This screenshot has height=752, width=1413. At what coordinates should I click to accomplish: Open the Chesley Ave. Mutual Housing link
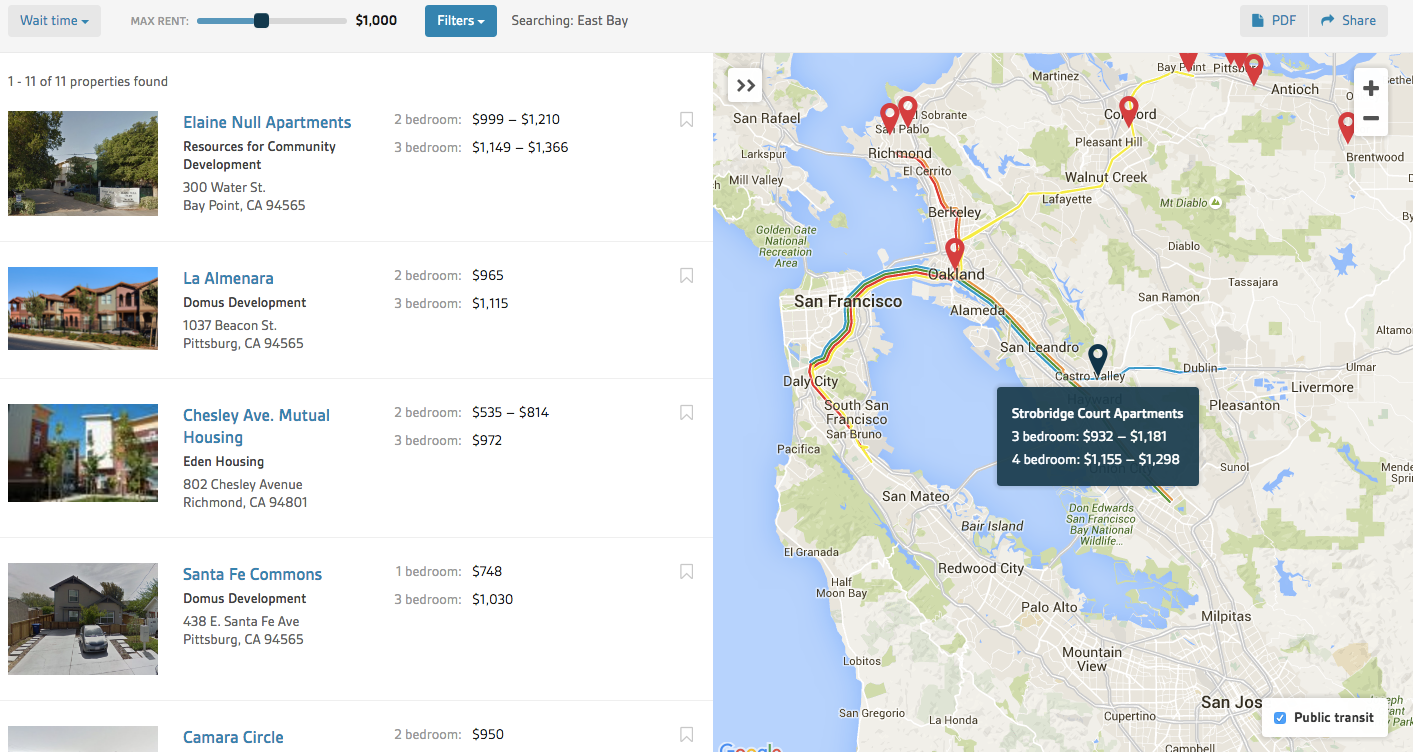pos(256,426)
